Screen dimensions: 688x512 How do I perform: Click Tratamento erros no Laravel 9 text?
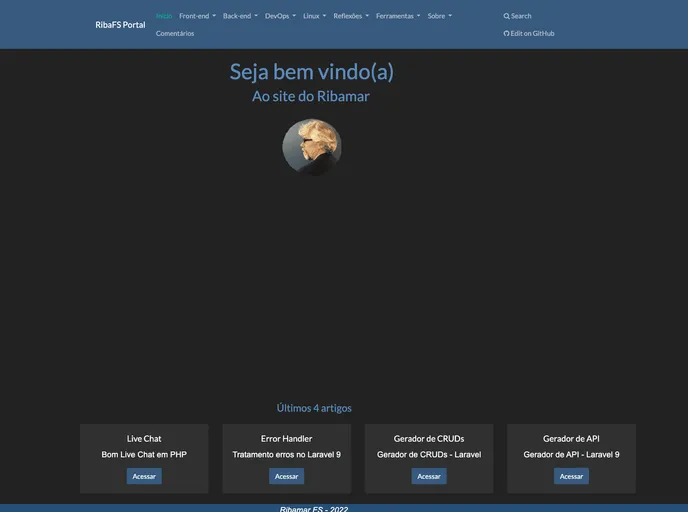287,455
